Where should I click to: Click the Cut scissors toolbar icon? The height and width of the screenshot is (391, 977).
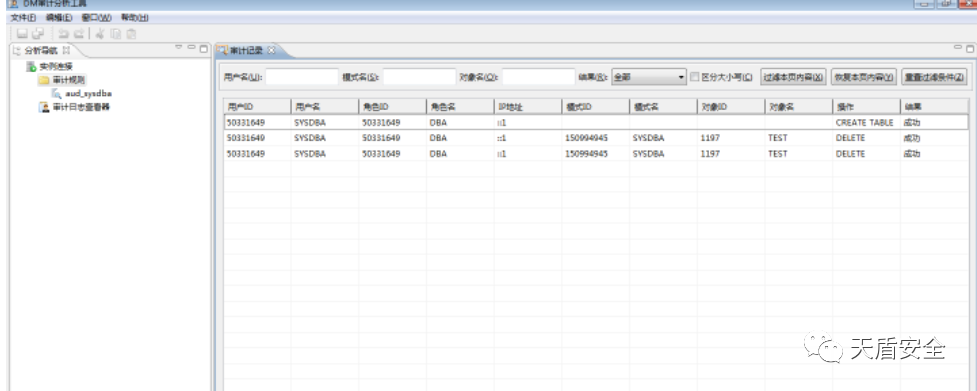(100, 34)
